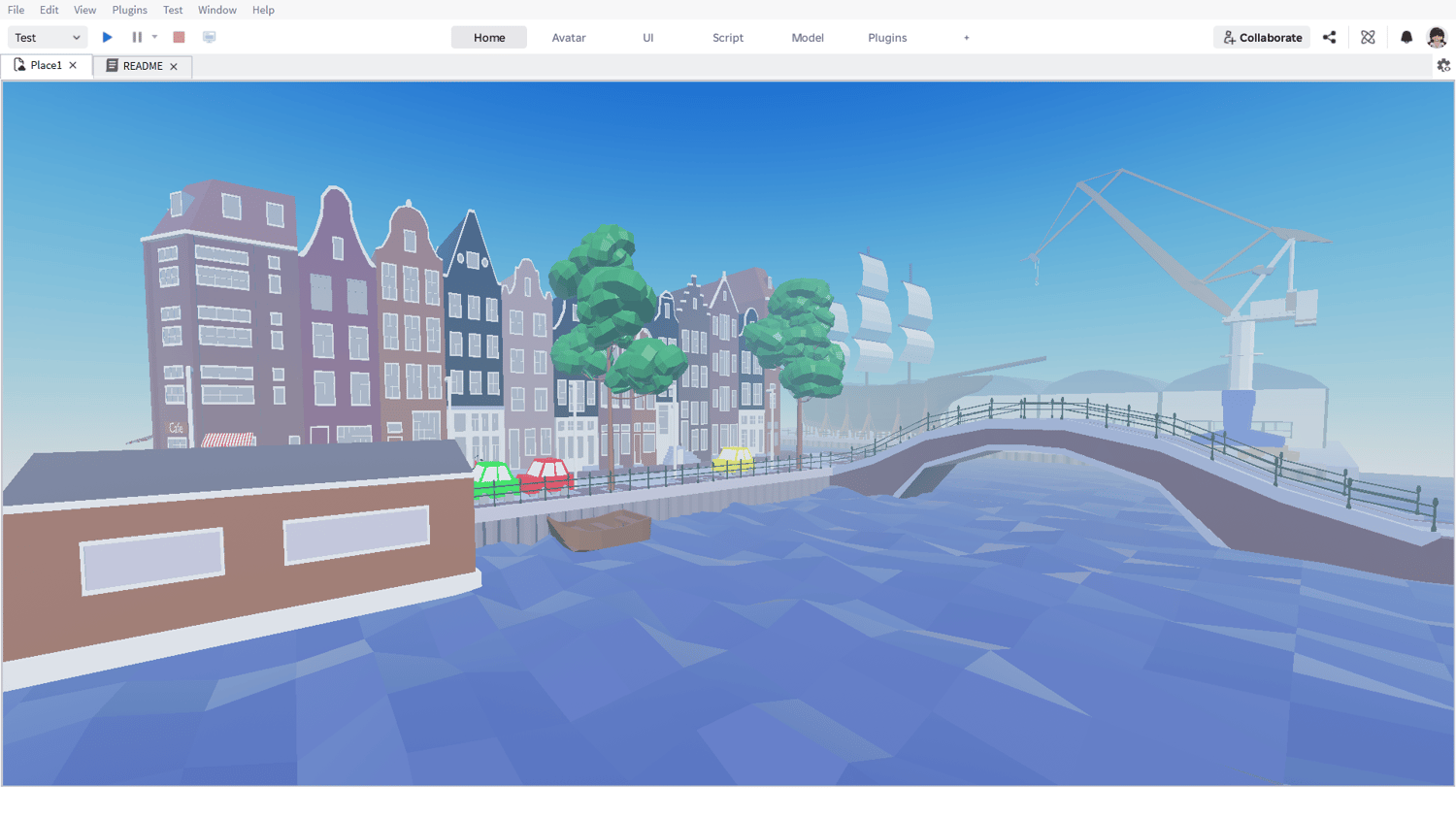Switch to the Plugins ribbon tab
This screenshot has width=1456, height=818.
(x=887, y=37)
